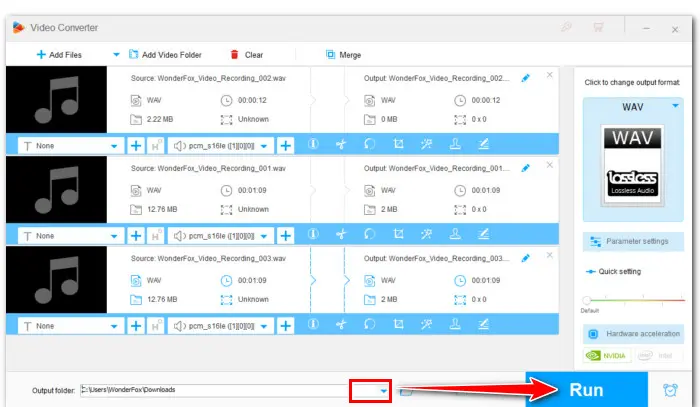Rename output of Recording_002 with pencil icon
The image size is (700, 407).
(x=525, y=78)
